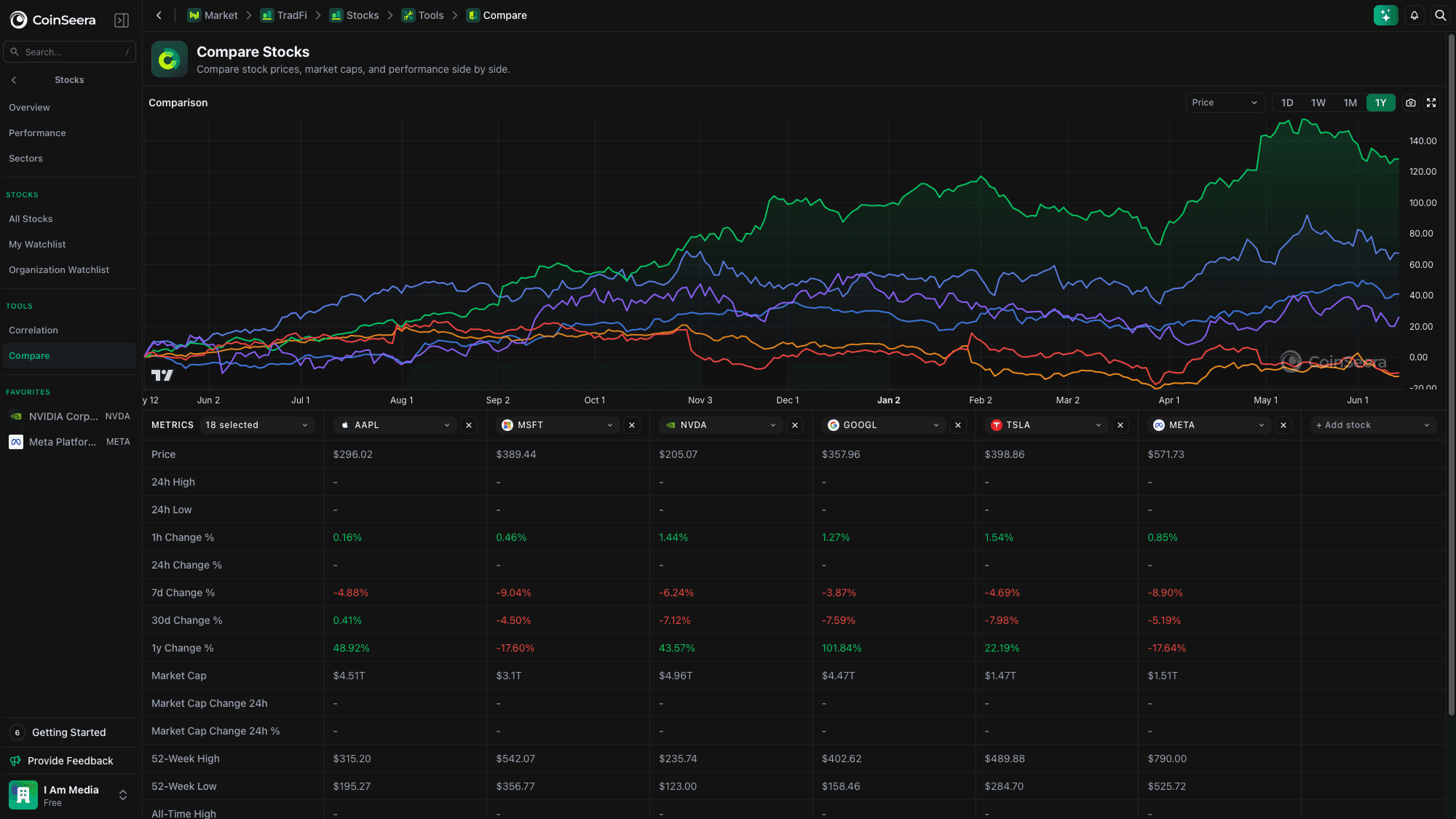The height and width of the screenshot is (819, 1456).
Task: Click the Compare Stocks page icon
Action: (x=169, y=59)
